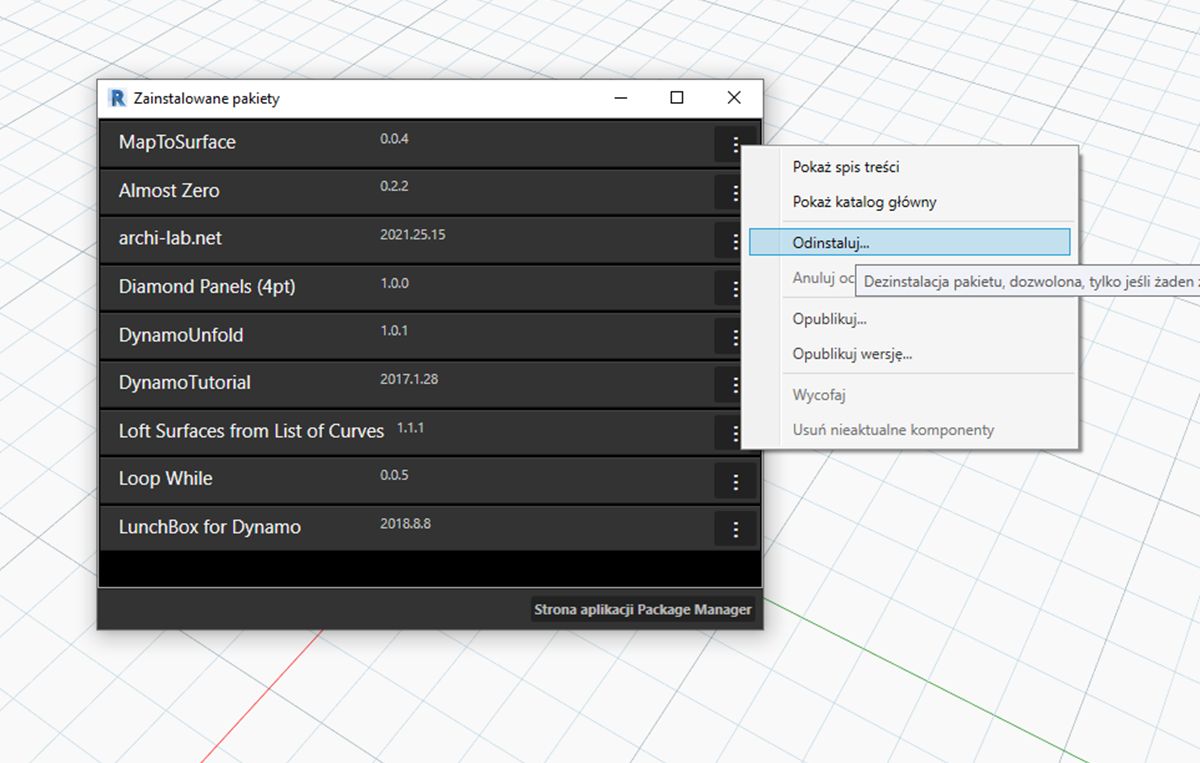The height and width of the screenshot is (763, 1200).
Task: Select the DynamoTutorial package name
Action: (x=185, y=383)
